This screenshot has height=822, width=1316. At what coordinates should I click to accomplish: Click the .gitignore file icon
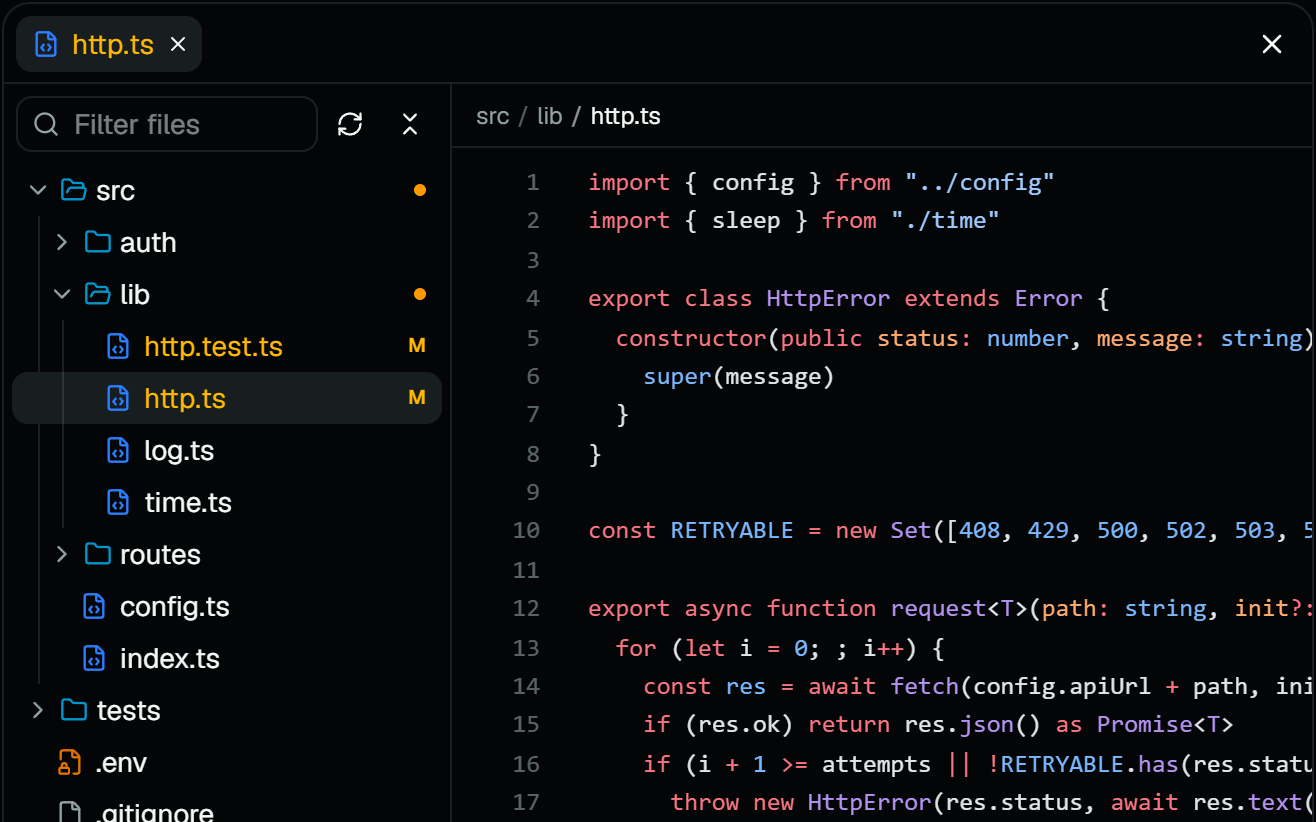coord(70,812)
